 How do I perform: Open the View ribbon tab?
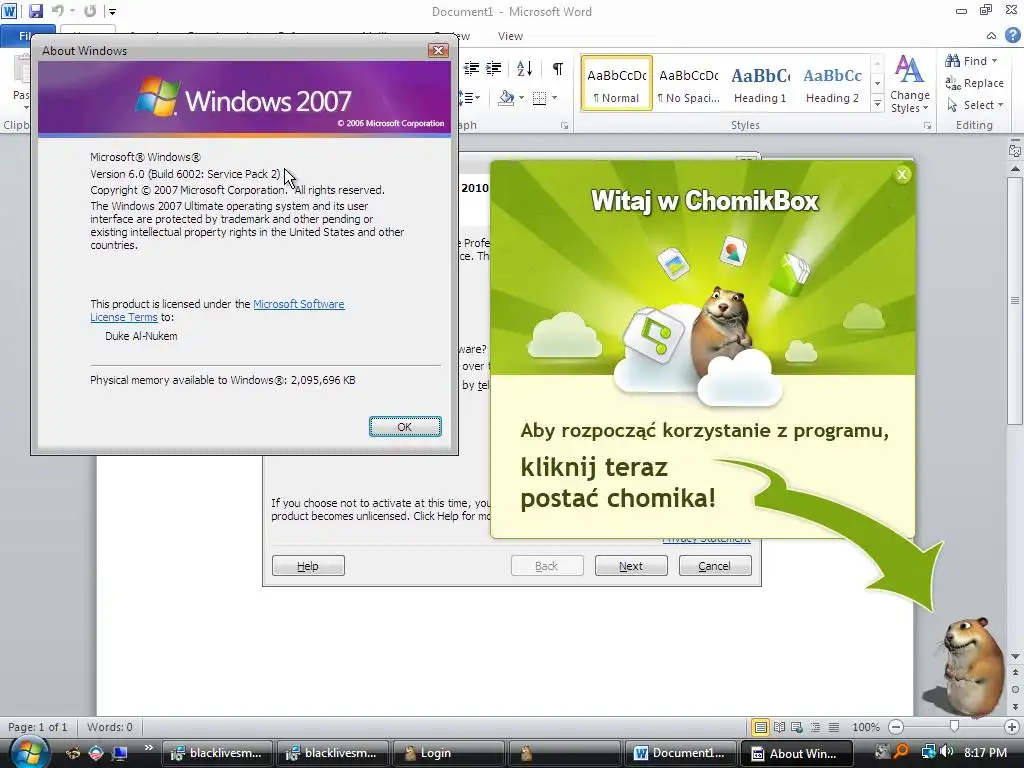510,36
